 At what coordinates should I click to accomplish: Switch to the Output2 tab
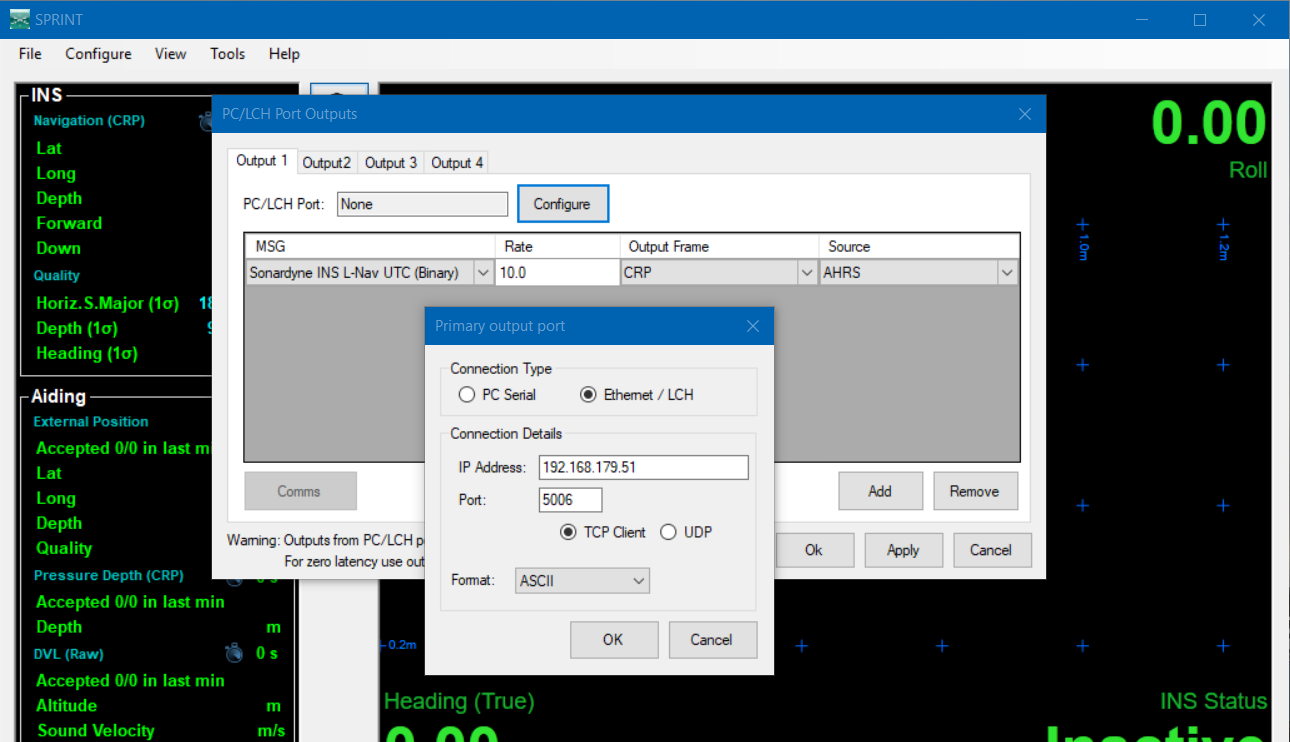coord(327,163)
